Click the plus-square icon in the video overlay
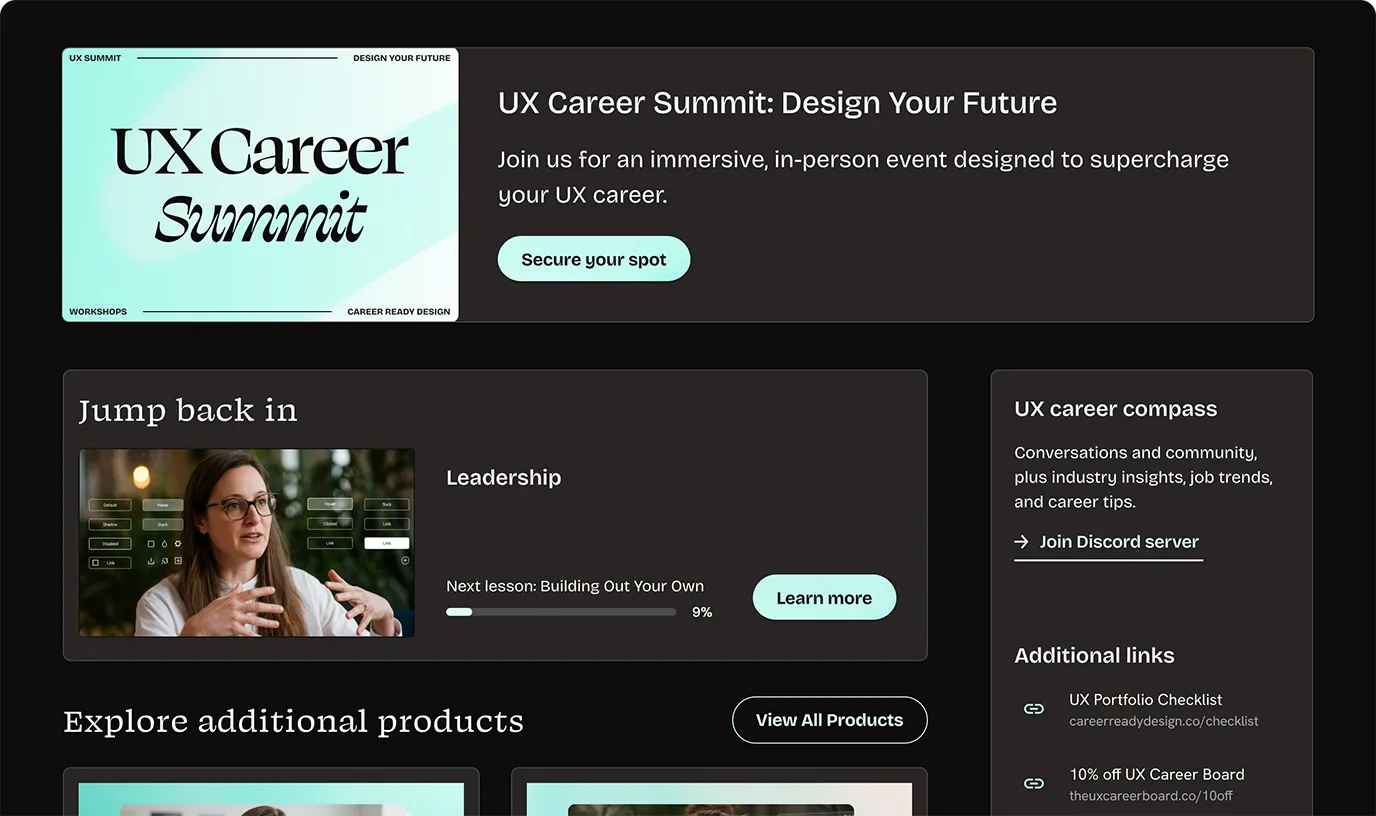Viewport: 1376px width, 816px height. point(178,561)
